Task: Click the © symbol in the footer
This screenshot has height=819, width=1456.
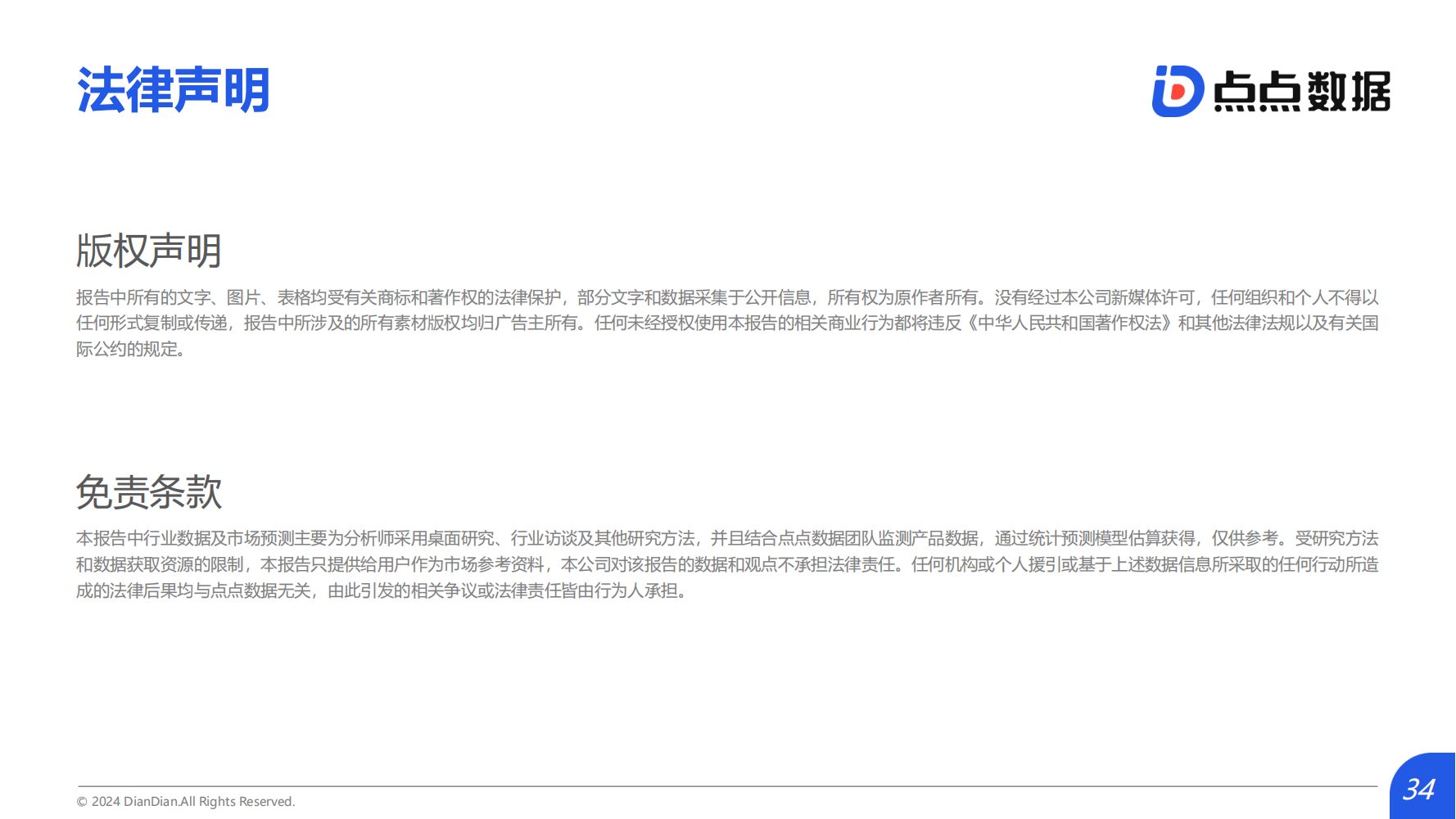Action: point(82,802)
